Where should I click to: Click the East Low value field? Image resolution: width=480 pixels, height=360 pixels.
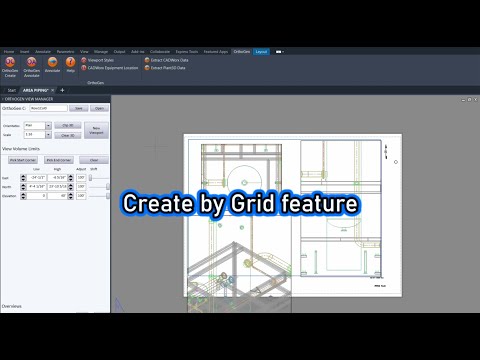pos(37,178)
